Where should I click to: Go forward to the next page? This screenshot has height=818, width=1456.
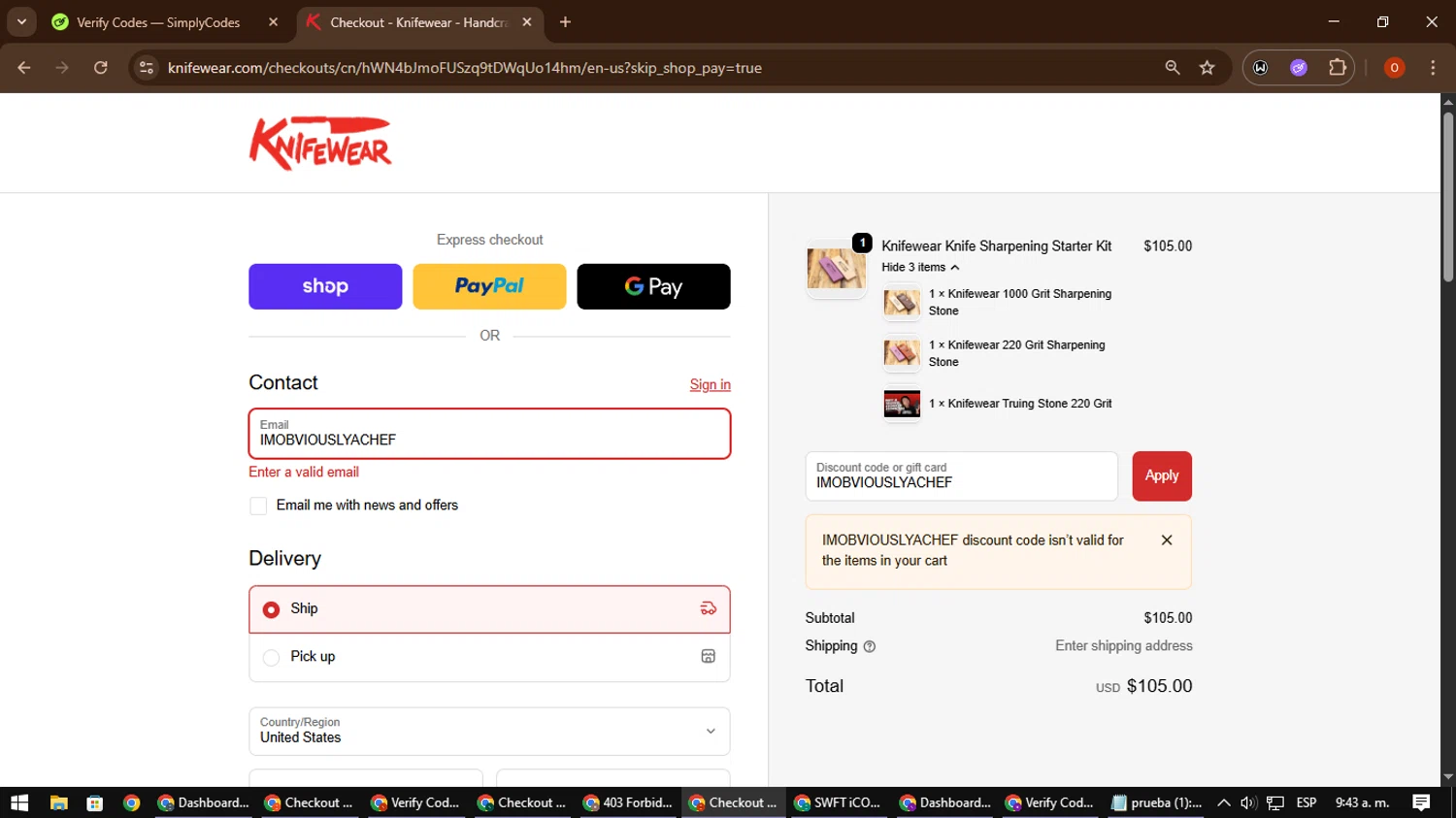pos(62,68)
